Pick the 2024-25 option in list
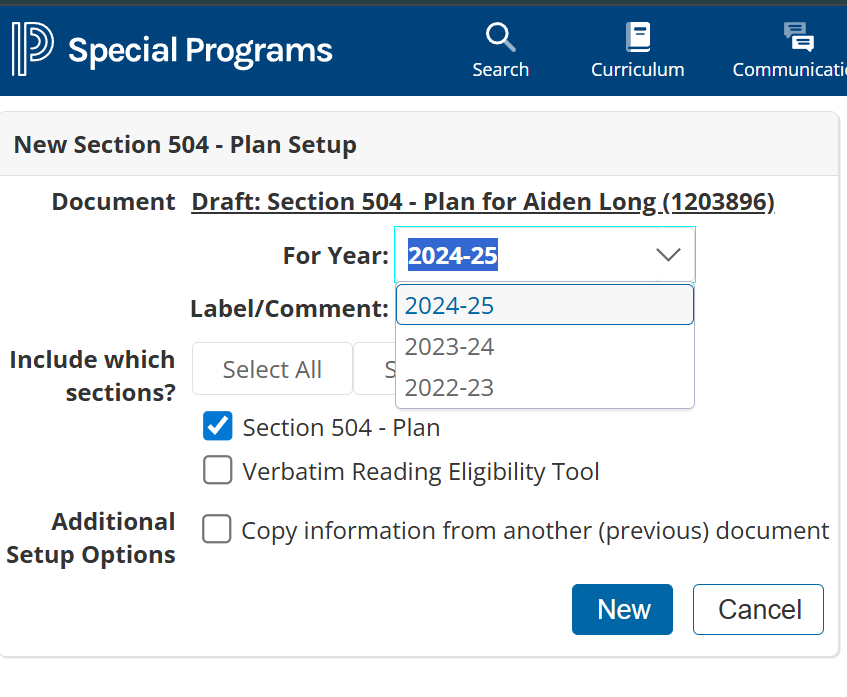This screenshot has height=697, width=847. pos(449,306)
